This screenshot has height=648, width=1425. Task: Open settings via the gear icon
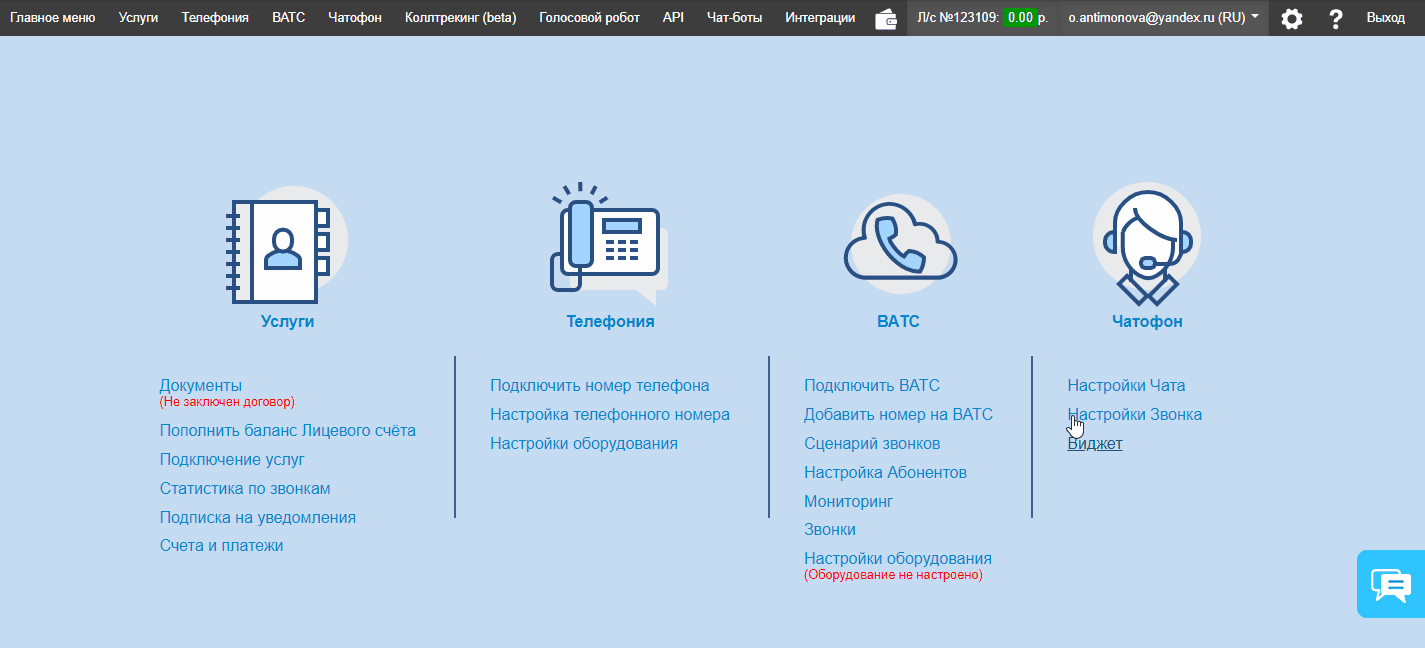point(1292,18)
